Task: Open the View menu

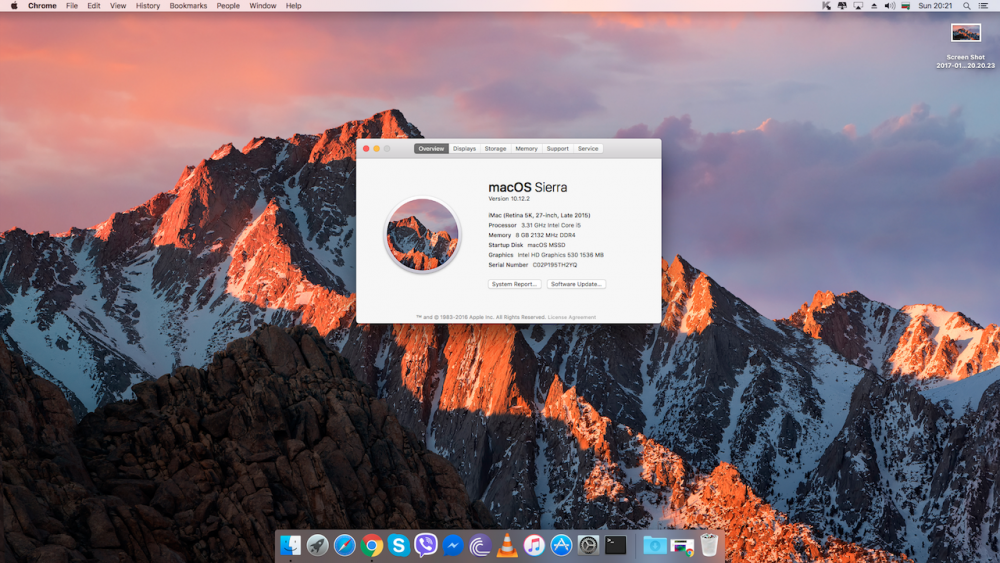Action: [118, 6]
